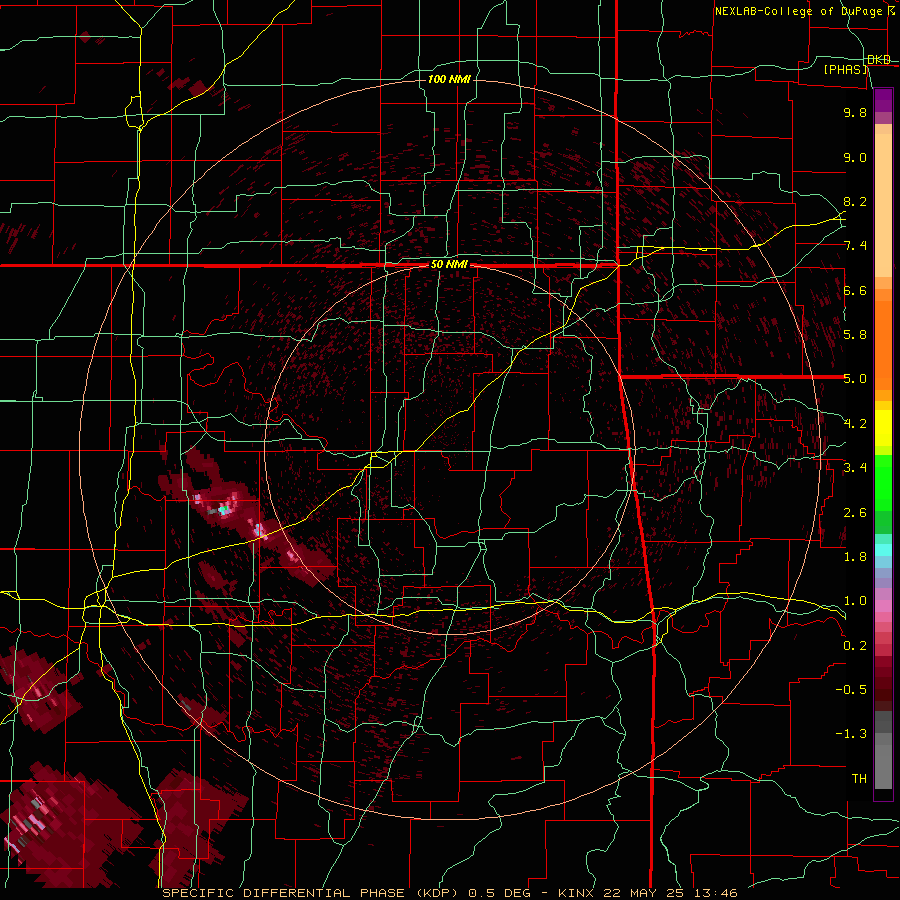Click the [PHAS] legend unit label

[x=845, y=69]
